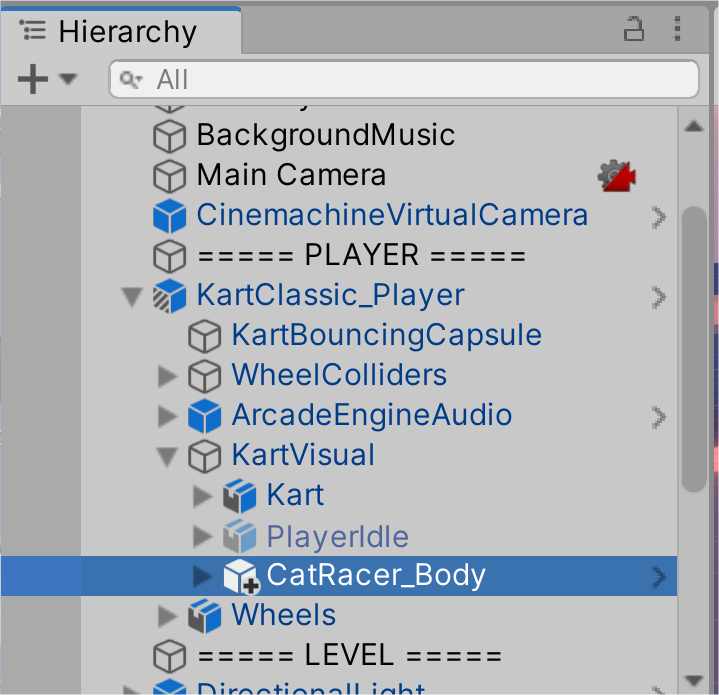Collapse the KartVisual node
The image size is (719, 695).
tap(167, 457)
